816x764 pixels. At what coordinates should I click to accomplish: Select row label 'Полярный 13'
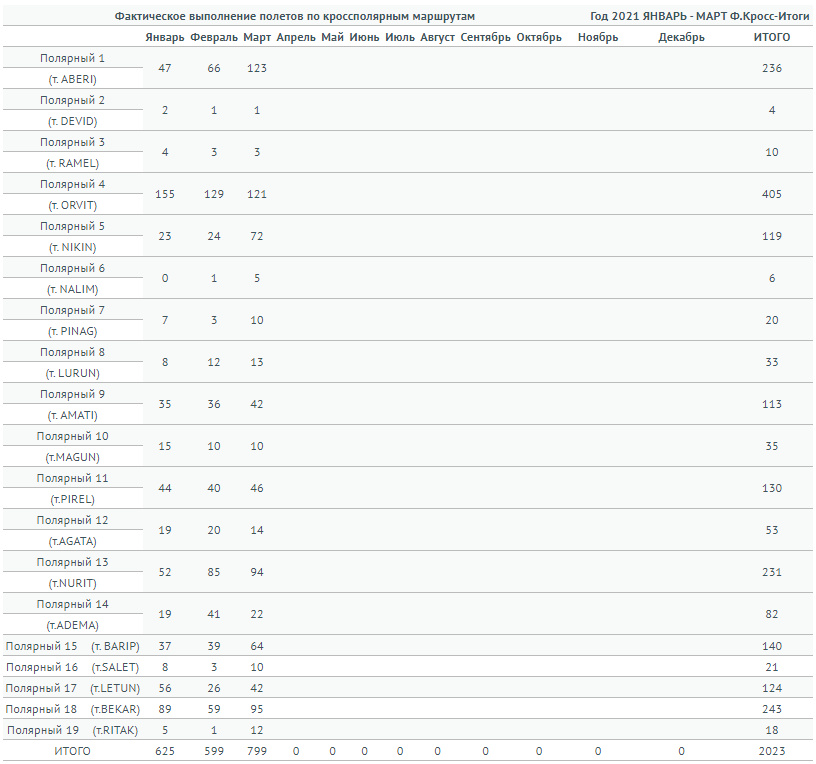72,563
